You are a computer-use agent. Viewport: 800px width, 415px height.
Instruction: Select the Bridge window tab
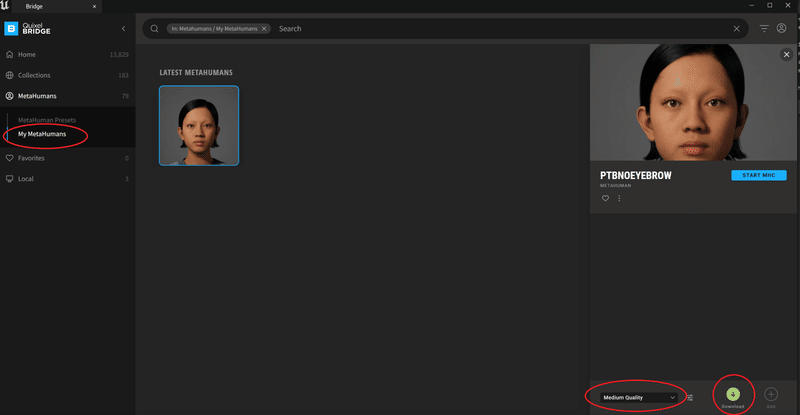[57, 7]
